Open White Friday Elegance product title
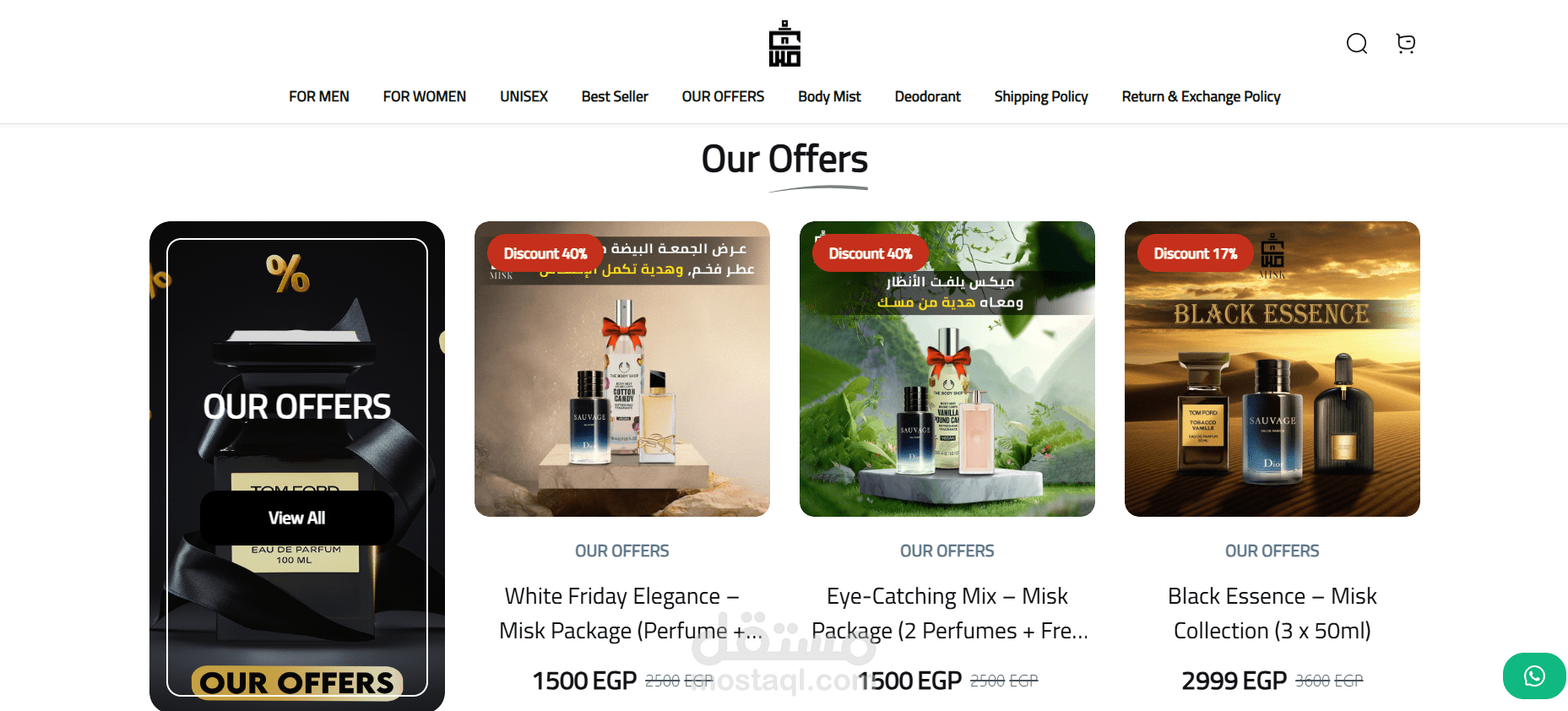The height and width of the screenshot is (711, 1568). (622, 613)
